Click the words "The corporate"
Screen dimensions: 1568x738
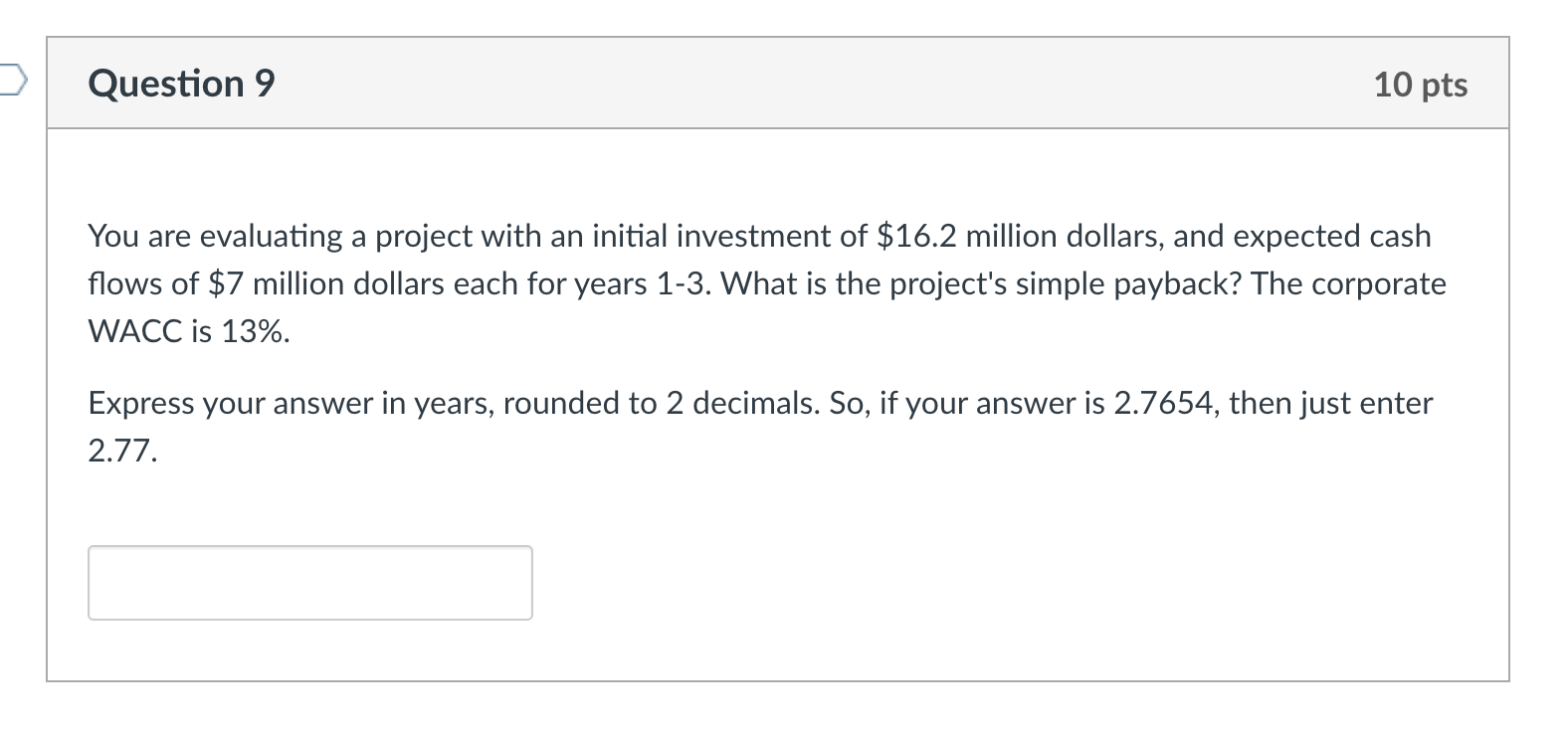(x=1348, y=284)
